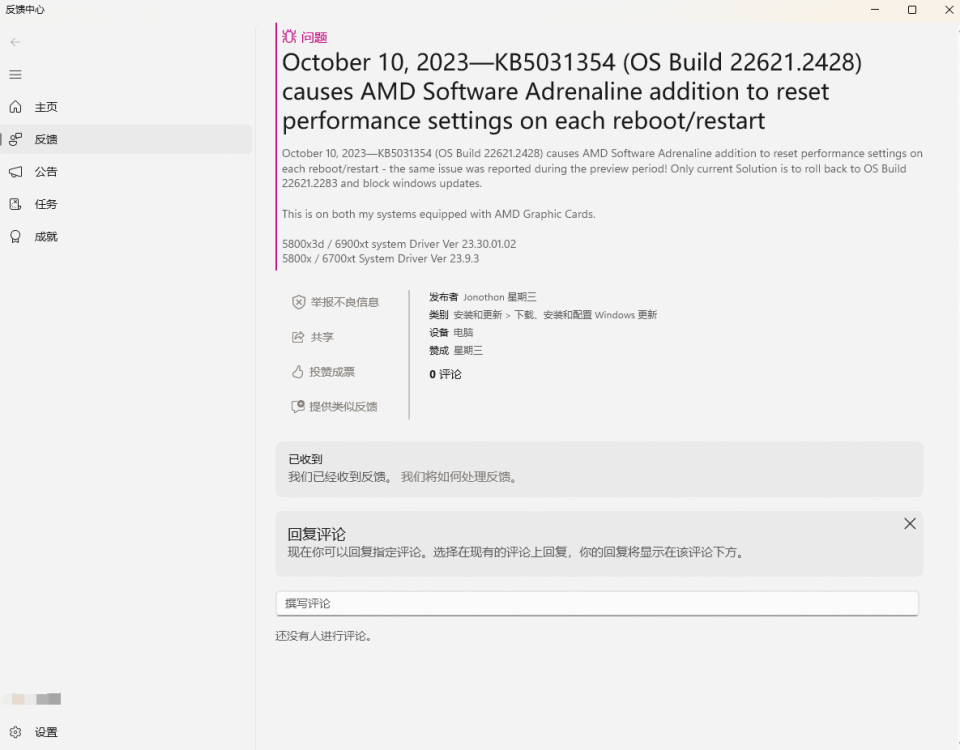Screen dimensions: 960x750
Task: Click the 提供类似反馈 chat icon
Action: [x=298, y=407]
